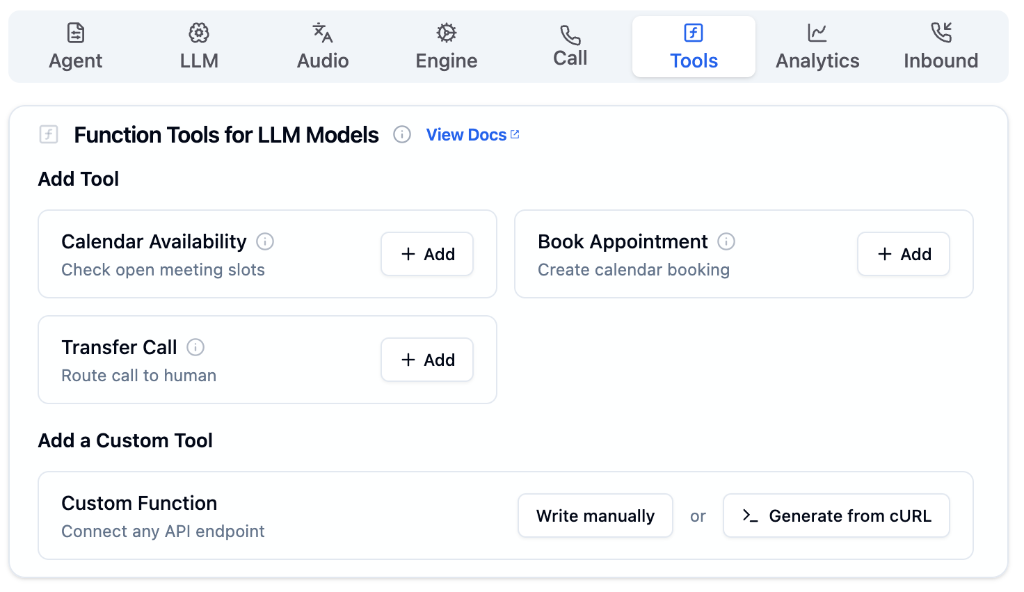Click the function icon beside Function Tools heading
This screenshot has width=1024, height=592.
[49, 135]
